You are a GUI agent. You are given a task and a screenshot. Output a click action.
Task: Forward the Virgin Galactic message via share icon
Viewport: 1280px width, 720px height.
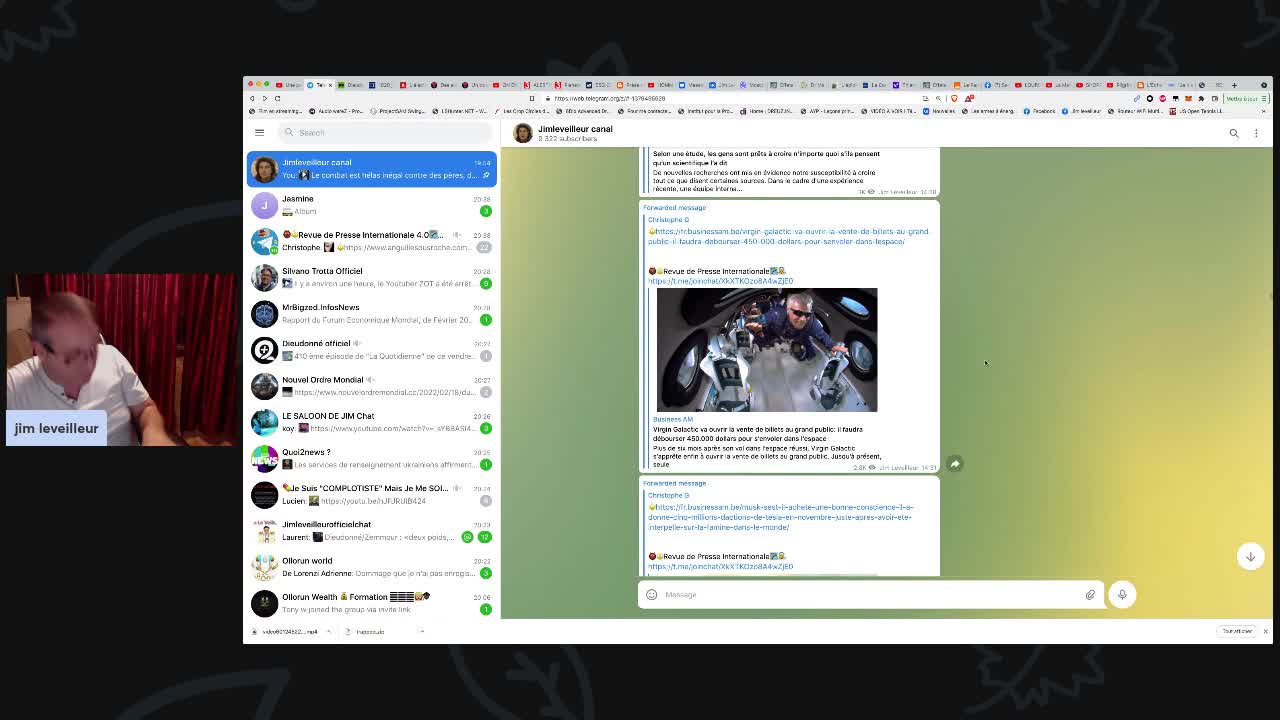[955, 464]
